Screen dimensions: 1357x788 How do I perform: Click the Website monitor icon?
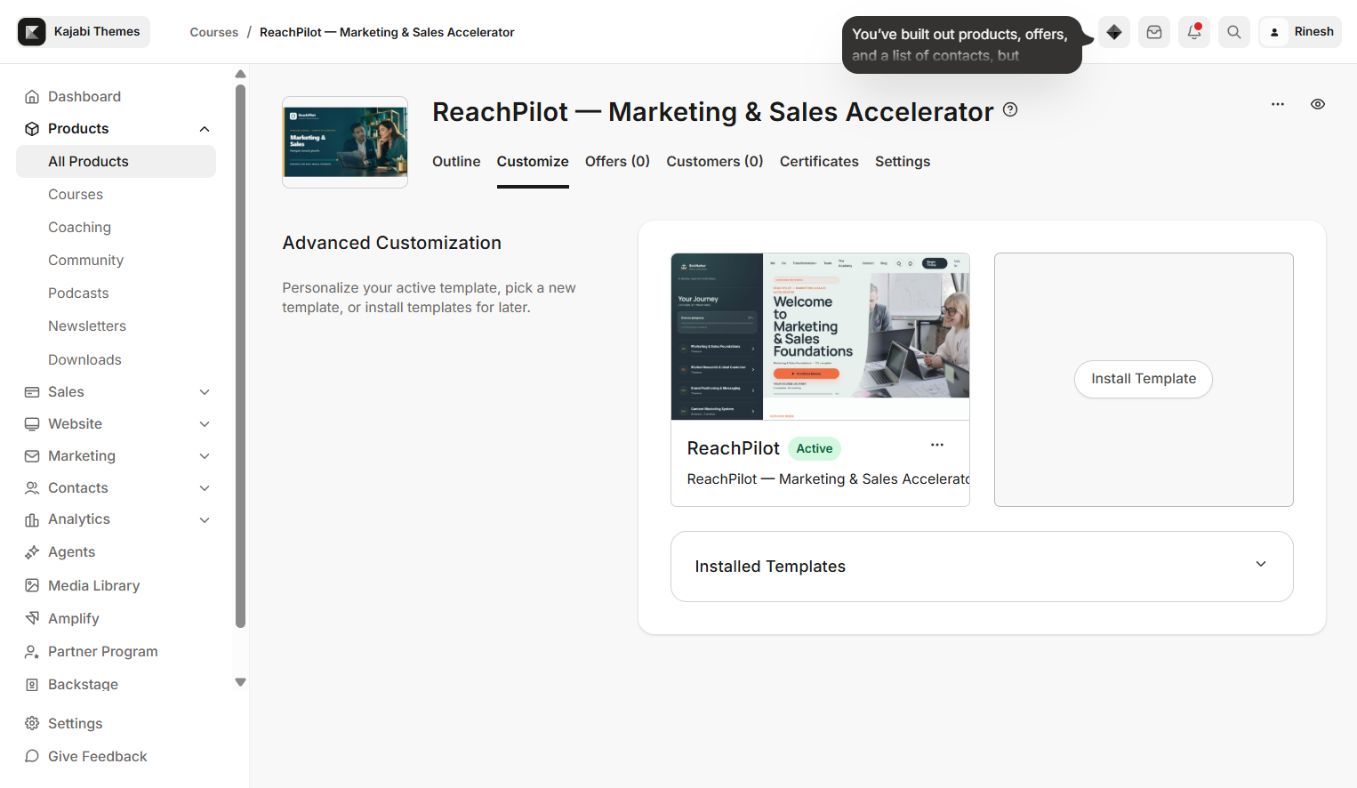(x=31, y=424)
